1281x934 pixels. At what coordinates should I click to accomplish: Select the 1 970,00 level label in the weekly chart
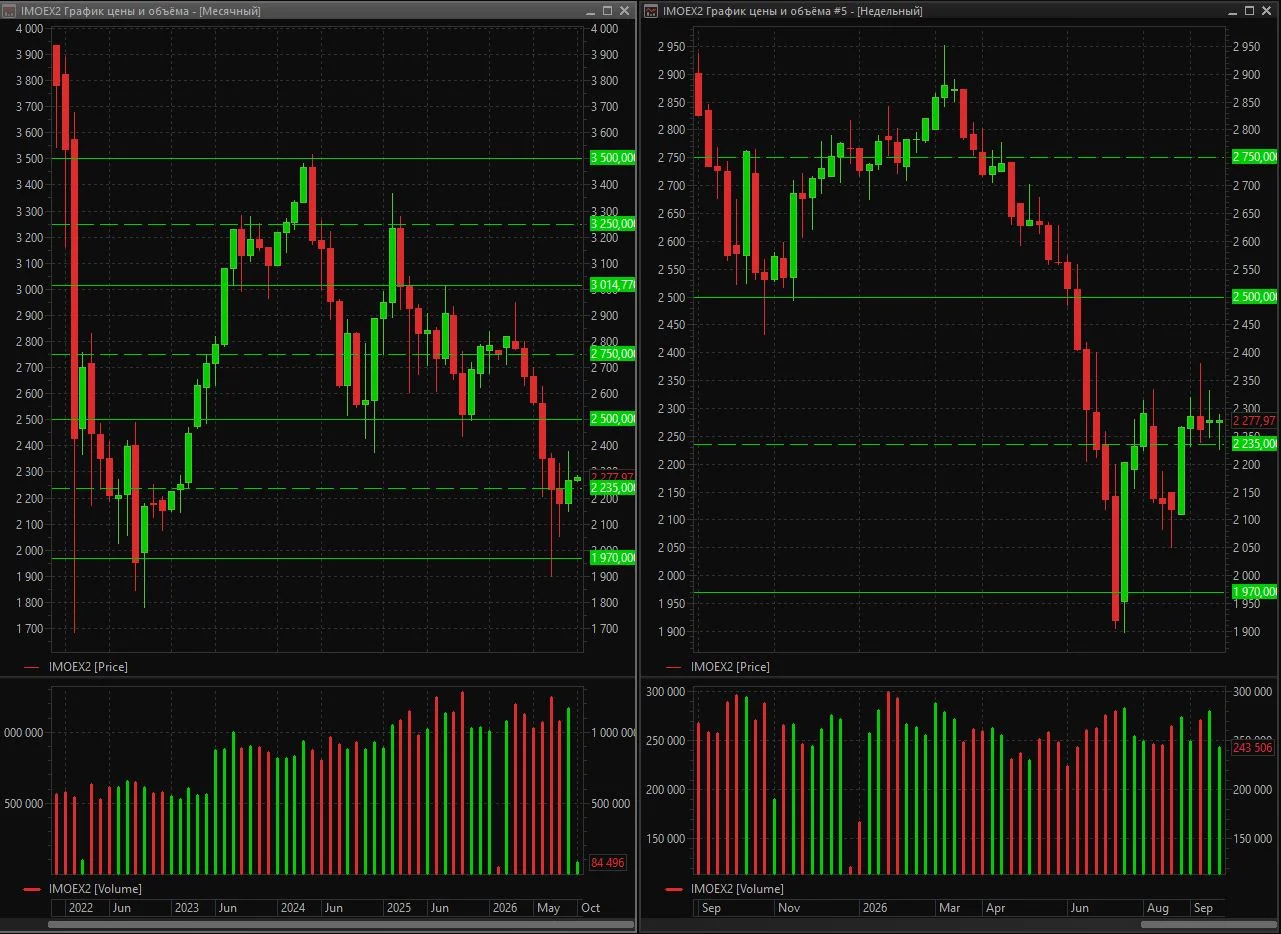coord(1254,592)
